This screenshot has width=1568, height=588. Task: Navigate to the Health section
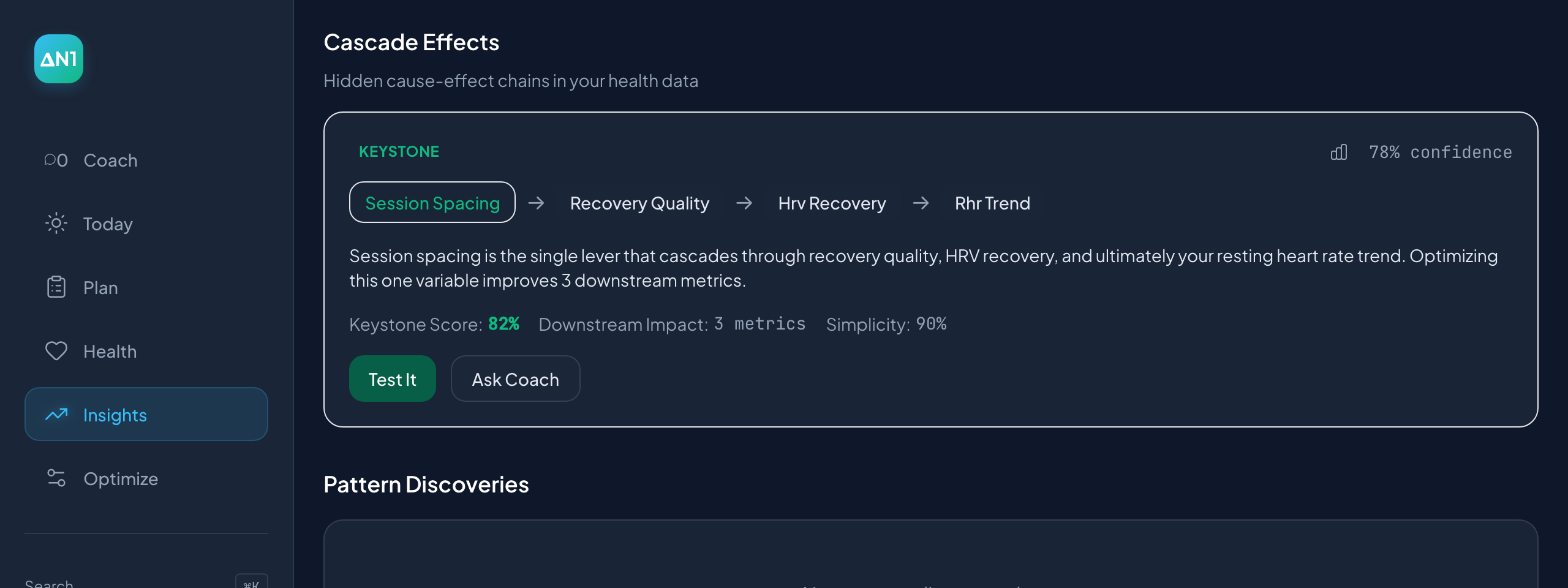(110, 351)
